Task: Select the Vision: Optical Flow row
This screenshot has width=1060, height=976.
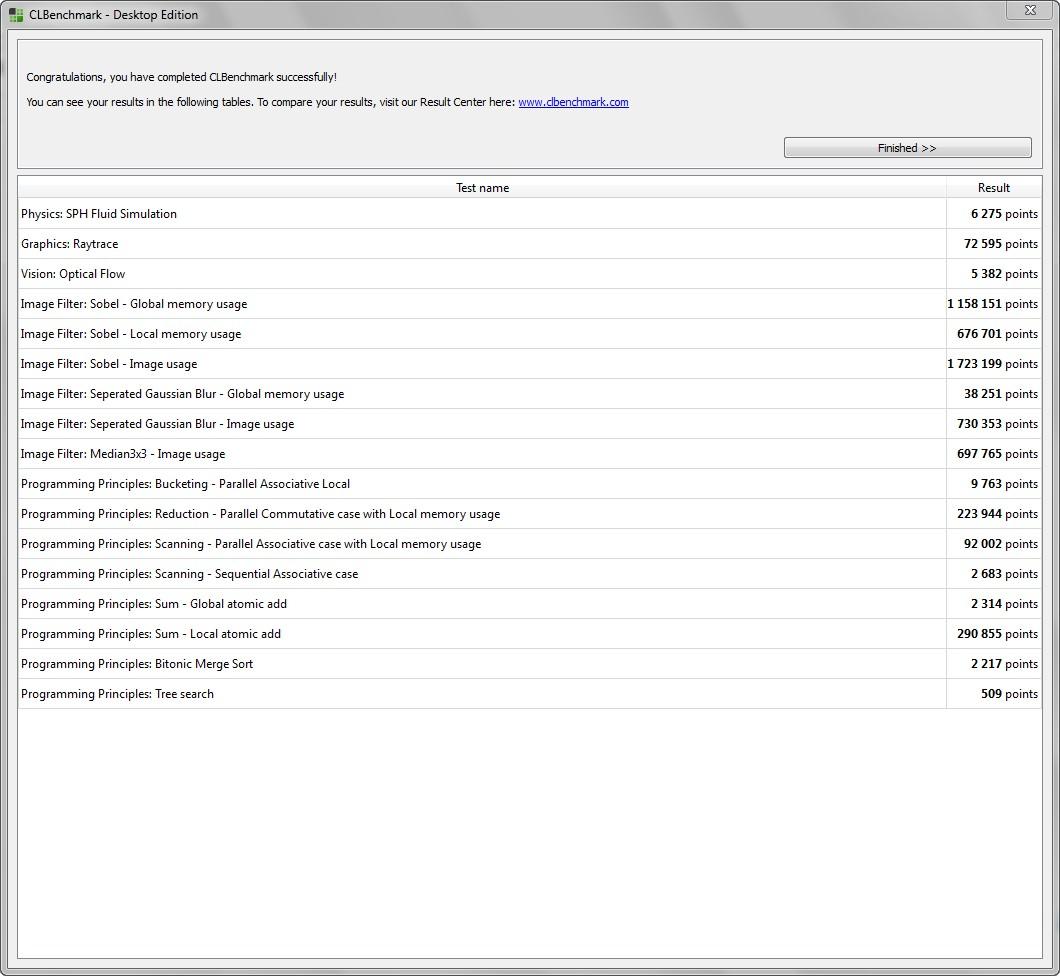Action: (x=73, y=274)
